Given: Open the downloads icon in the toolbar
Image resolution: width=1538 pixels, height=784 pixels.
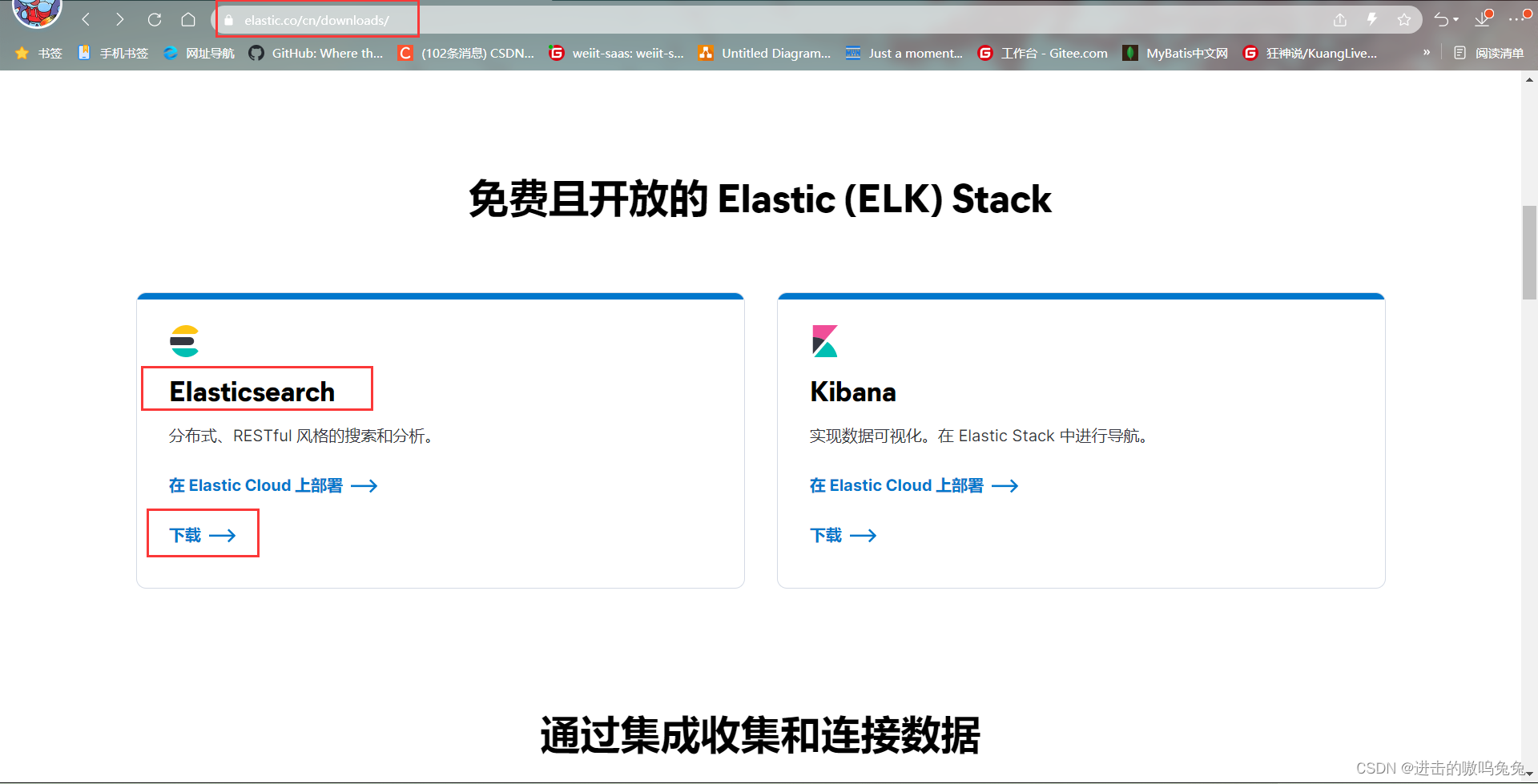Looking at the screenshot, I should (1484, 19).
